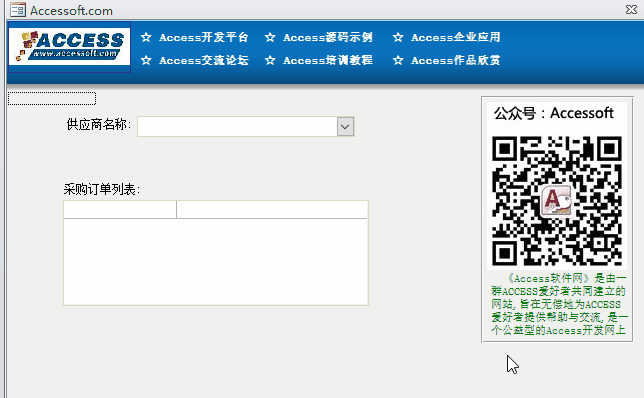Click the 供应商名称 label
This screenshot has height=398, width=644.
coord(99,124)
